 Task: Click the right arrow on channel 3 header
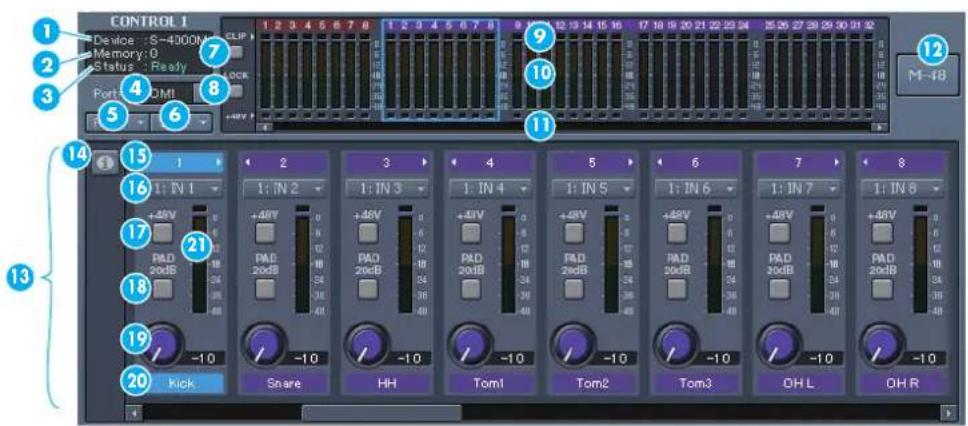pyautogui.click(x=424, y=163)
